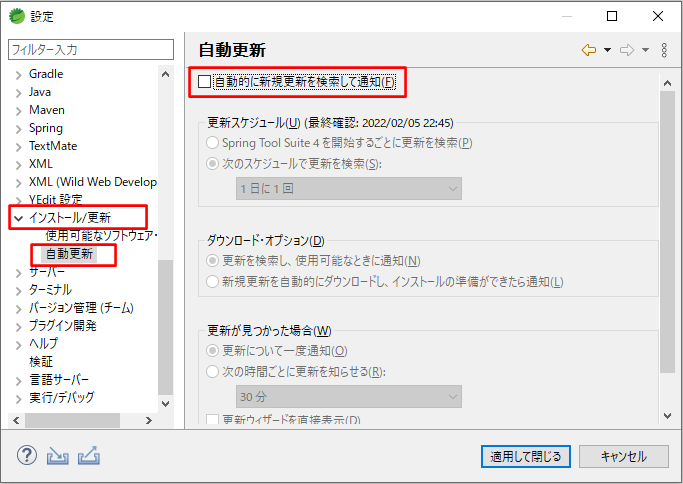Click tree horizontal scroll right arrow

[149, 420]
